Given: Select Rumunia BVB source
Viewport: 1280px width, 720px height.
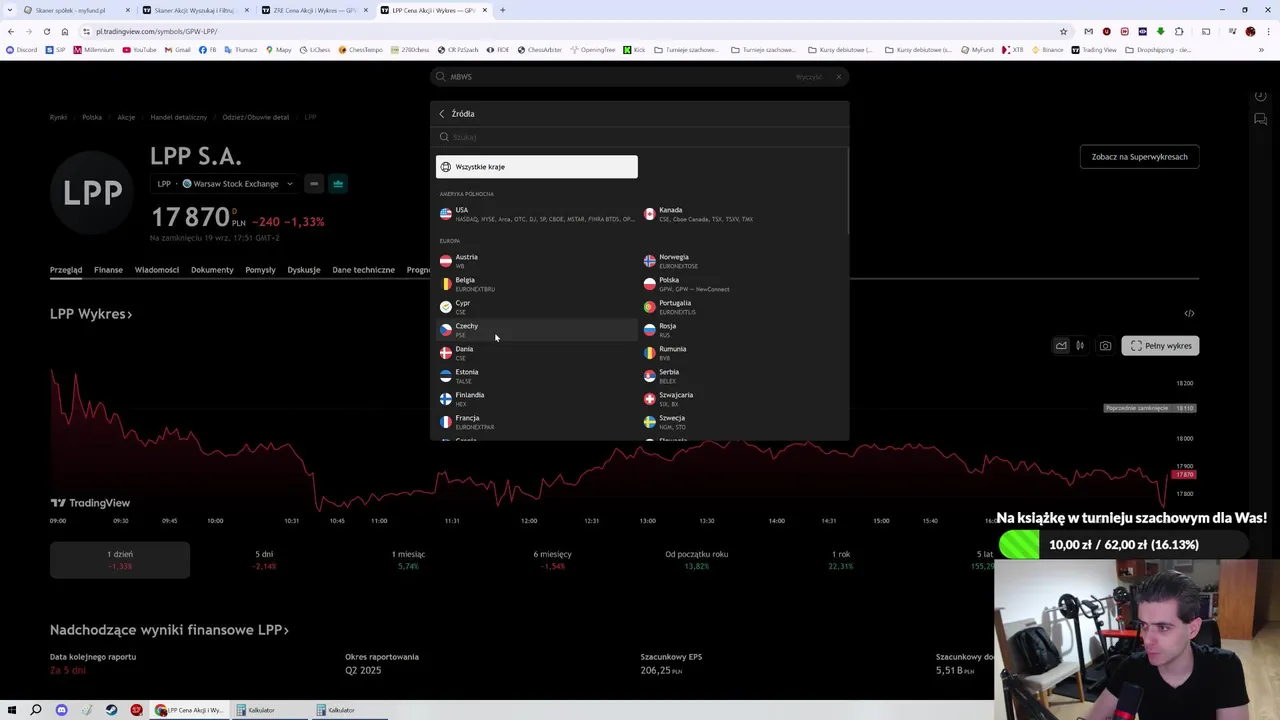Looking at the screenshot, I should tap(741, 353).
